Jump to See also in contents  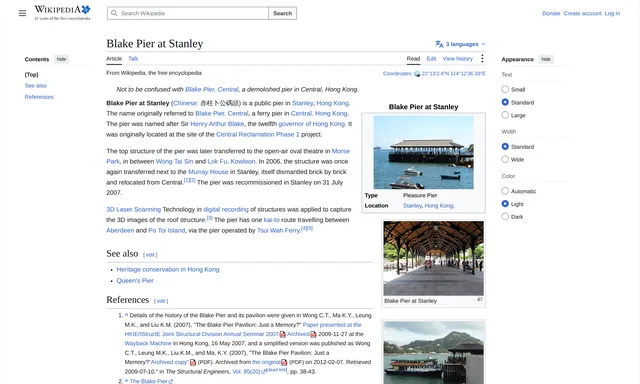[36, 86]
